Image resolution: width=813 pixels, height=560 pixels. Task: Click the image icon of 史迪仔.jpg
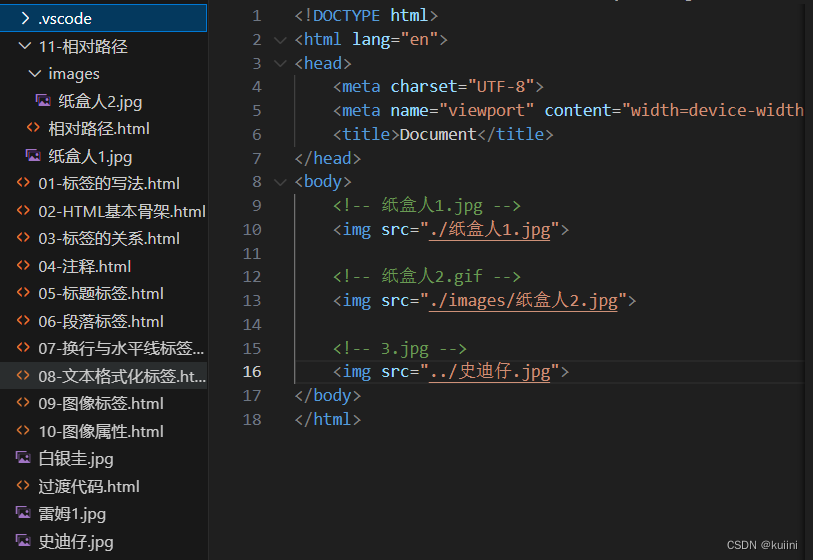23,540
